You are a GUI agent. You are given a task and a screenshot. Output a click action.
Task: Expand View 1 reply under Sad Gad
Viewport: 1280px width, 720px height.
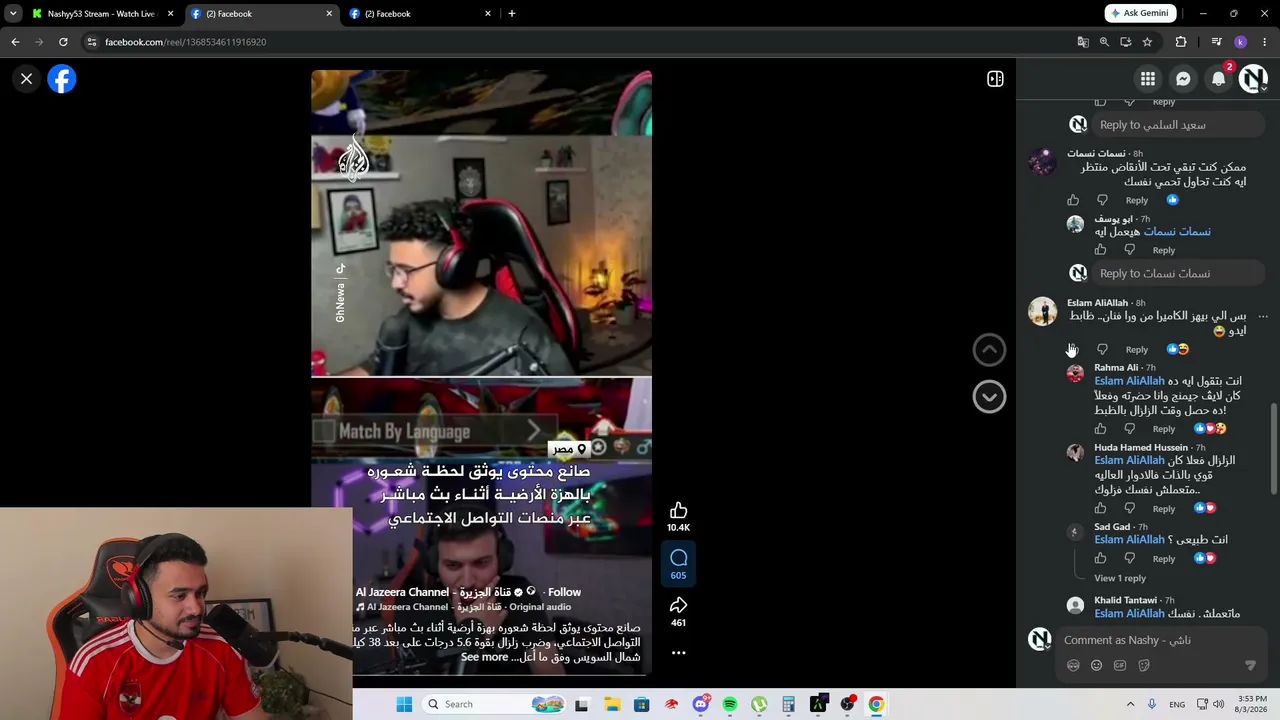pos(1120,578)
